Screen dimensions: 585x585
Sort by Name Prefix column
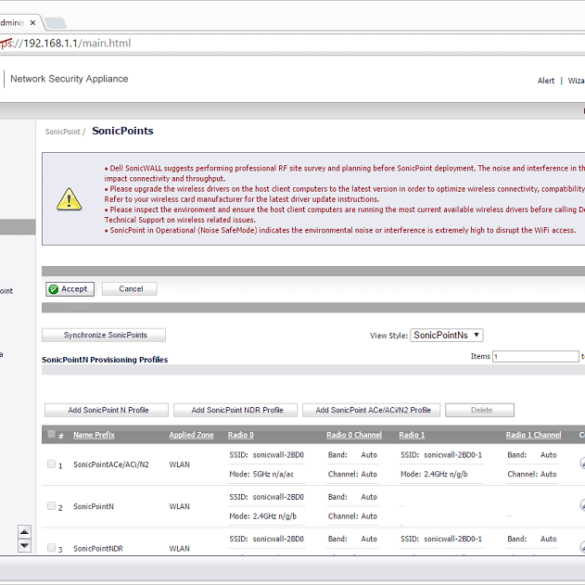coord(94,435)
